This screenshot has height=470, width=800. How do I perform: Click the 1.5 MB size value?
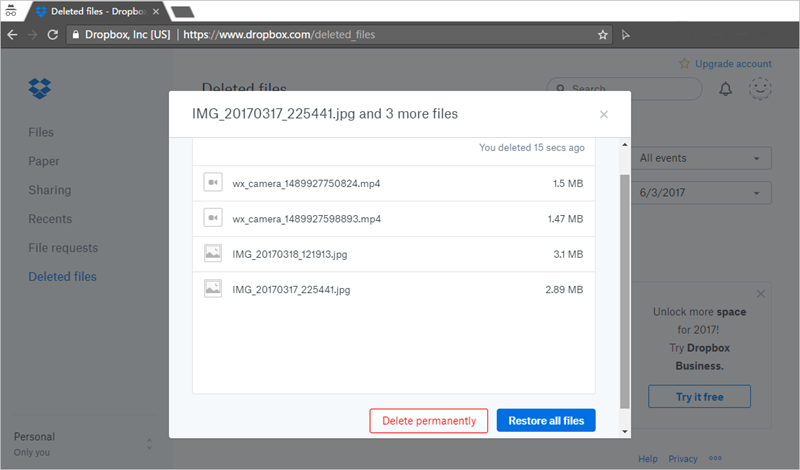(568, 183)
